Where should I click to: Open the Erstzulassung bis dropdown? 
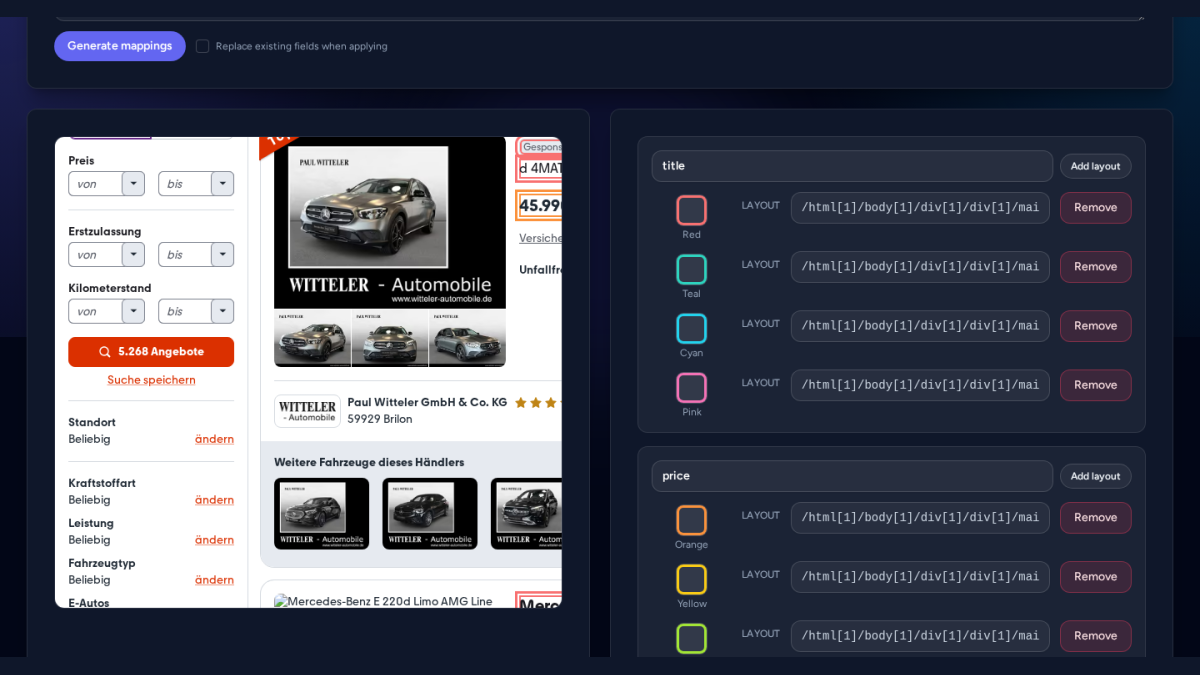pyautogui.click(x=196, y=255)
